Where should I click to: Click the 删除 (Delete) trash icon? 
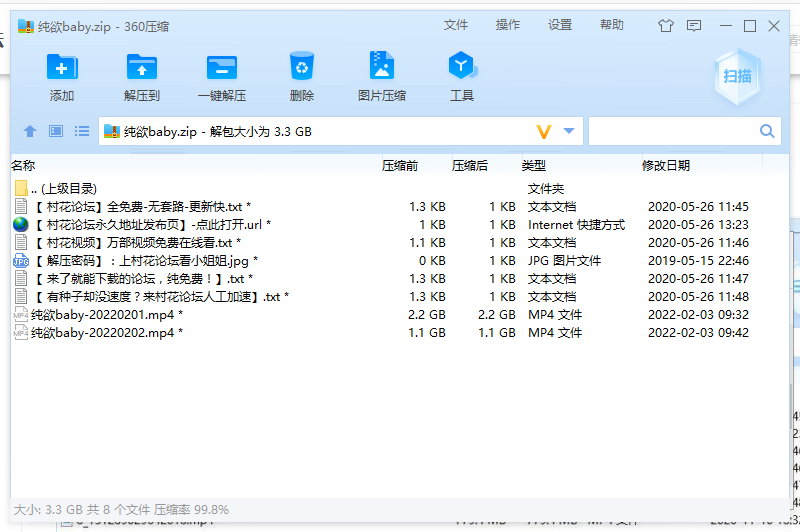[x=302, y=76]
